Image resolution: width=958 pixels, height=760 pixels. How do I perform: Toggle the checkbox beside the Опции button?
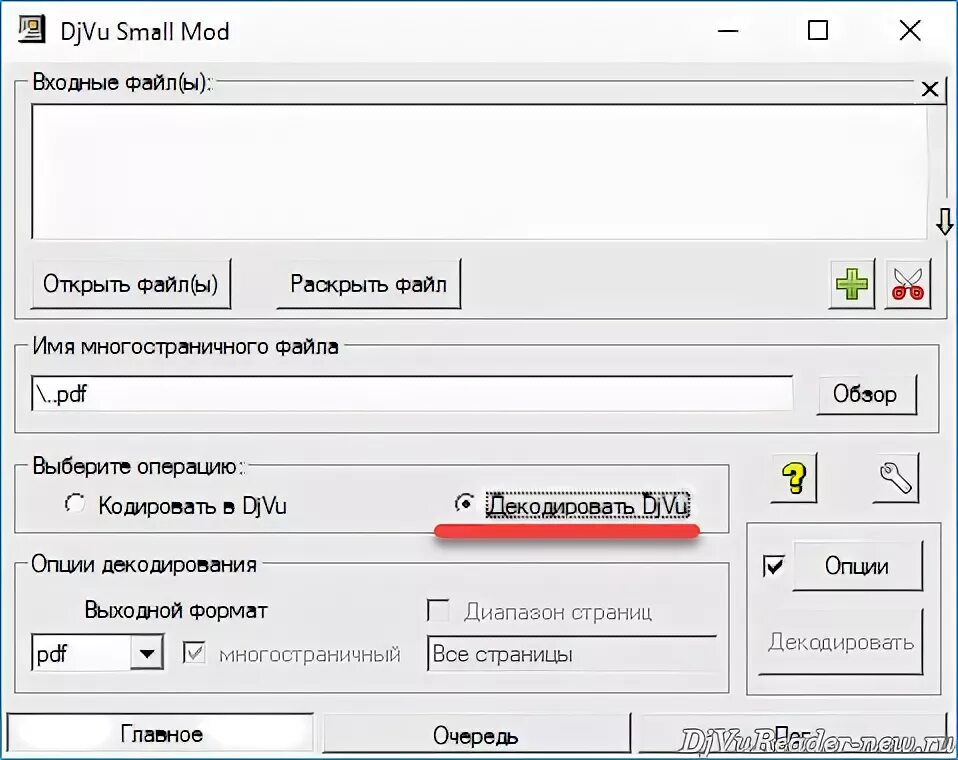(773, 566)
